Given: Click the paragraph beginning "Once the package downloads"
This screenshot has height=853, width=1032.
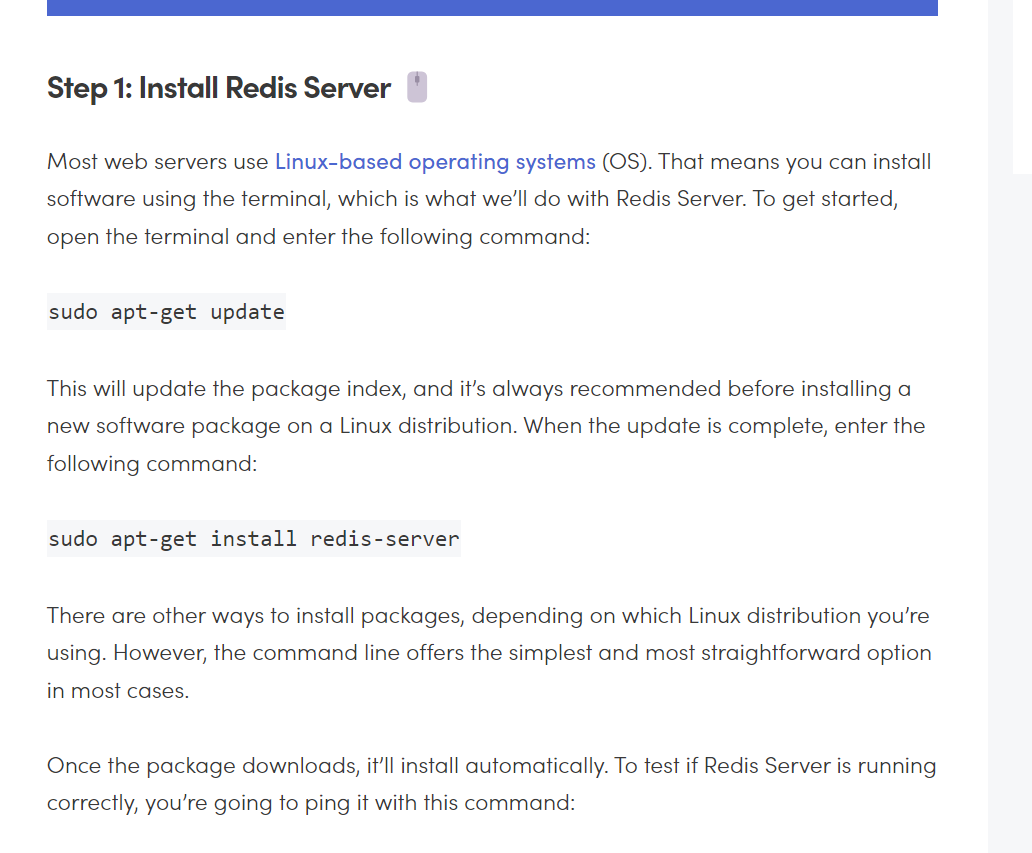Looking at the screenshot, I should (492, 784).
